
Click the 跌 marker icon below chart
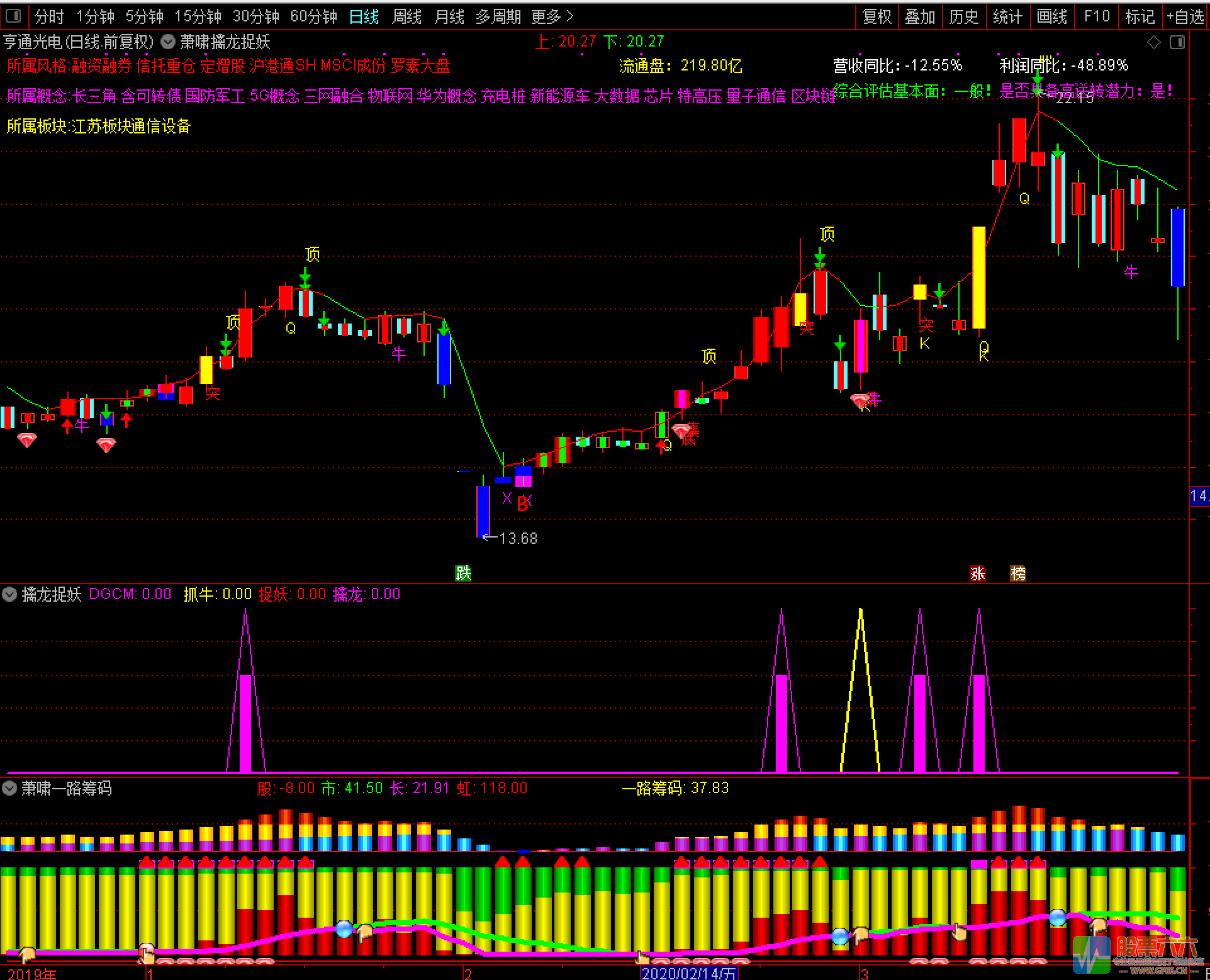pos(463,573)
